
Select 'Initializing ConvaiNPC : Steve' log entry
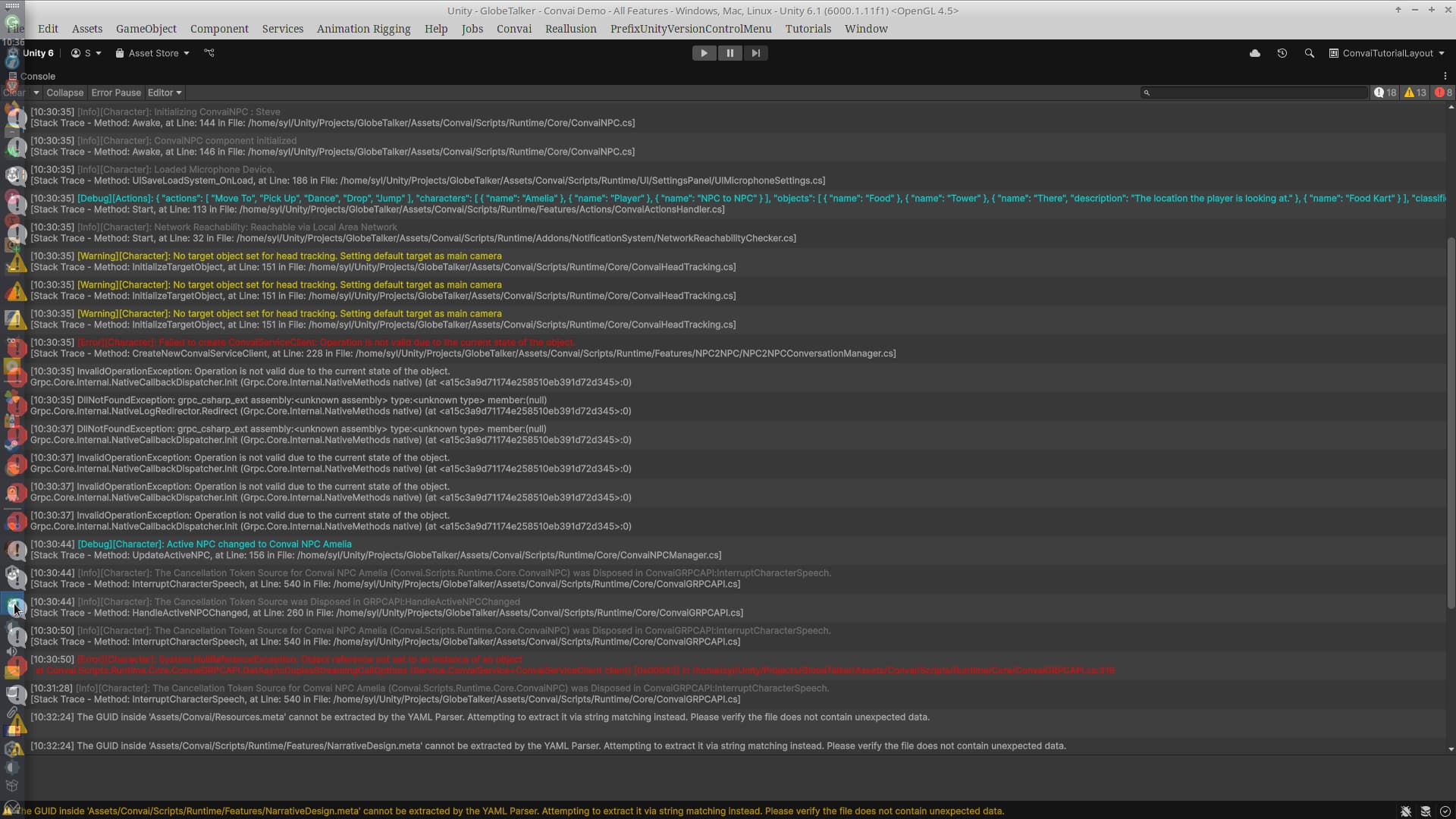click(x=723, y=118)
